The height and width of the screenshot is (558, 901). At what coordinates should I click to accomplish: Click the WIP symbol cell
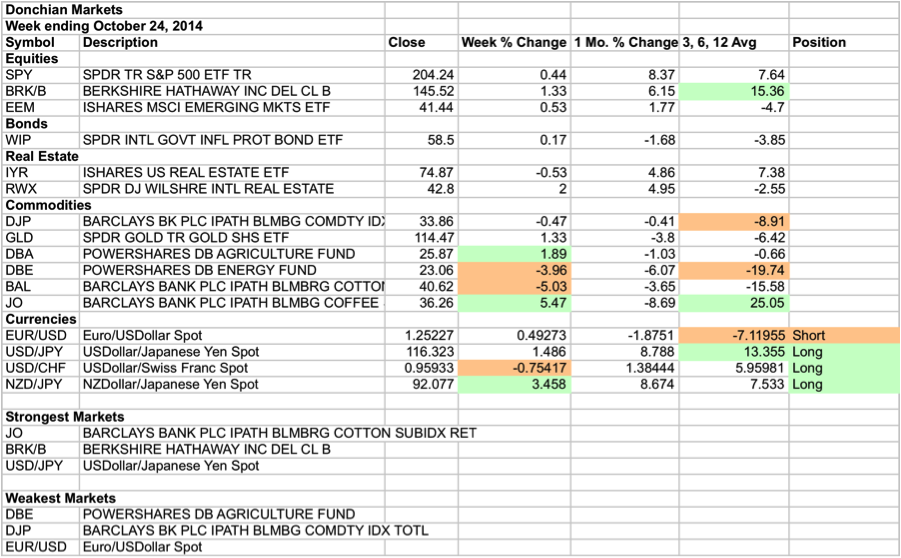[41, 140]
